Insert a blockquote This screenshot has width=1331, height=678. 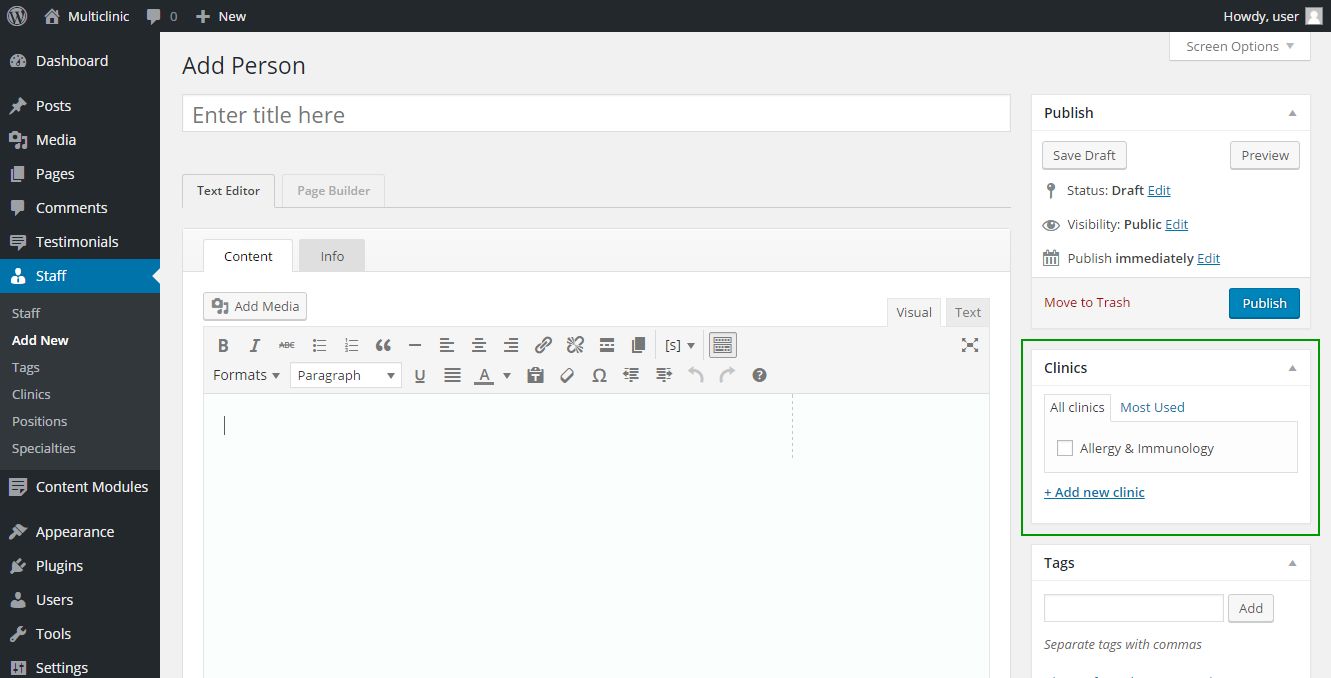[383, 345]
